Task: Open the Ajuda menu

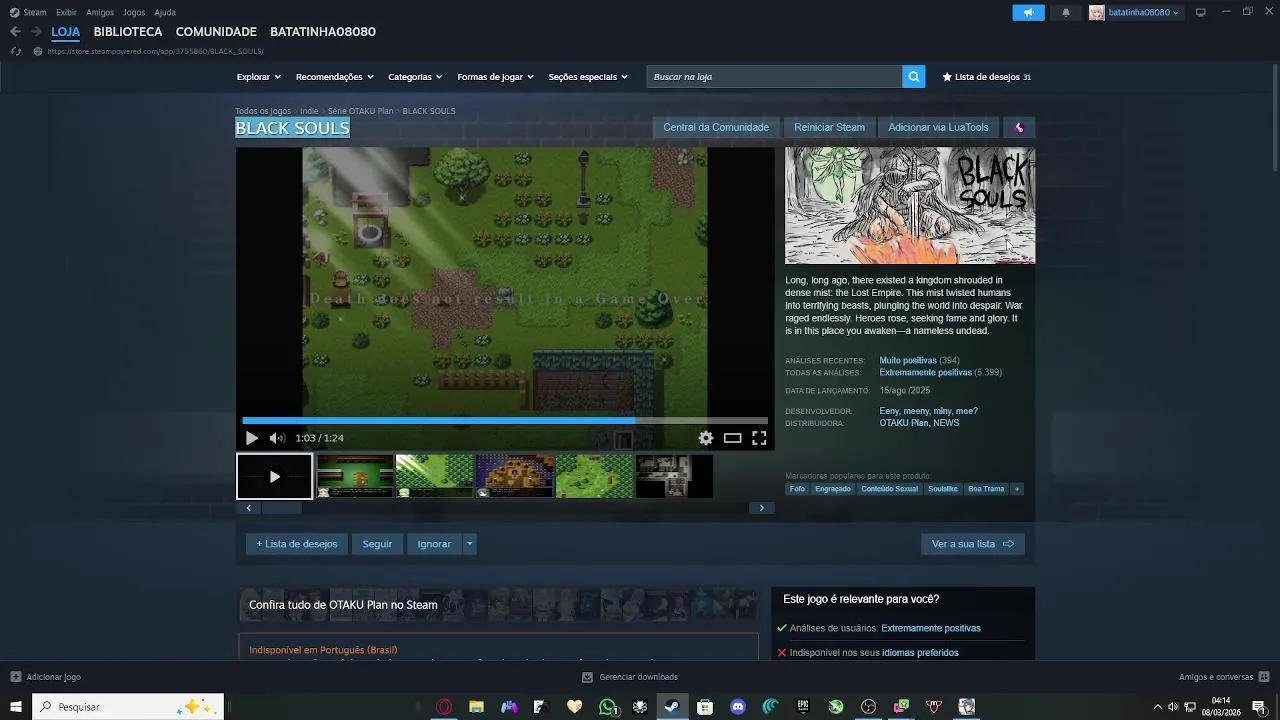Action: [x=165, y=12]
